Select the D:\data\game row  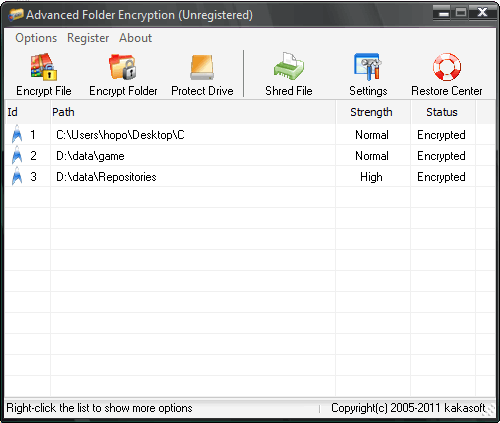tap(250, 156)
